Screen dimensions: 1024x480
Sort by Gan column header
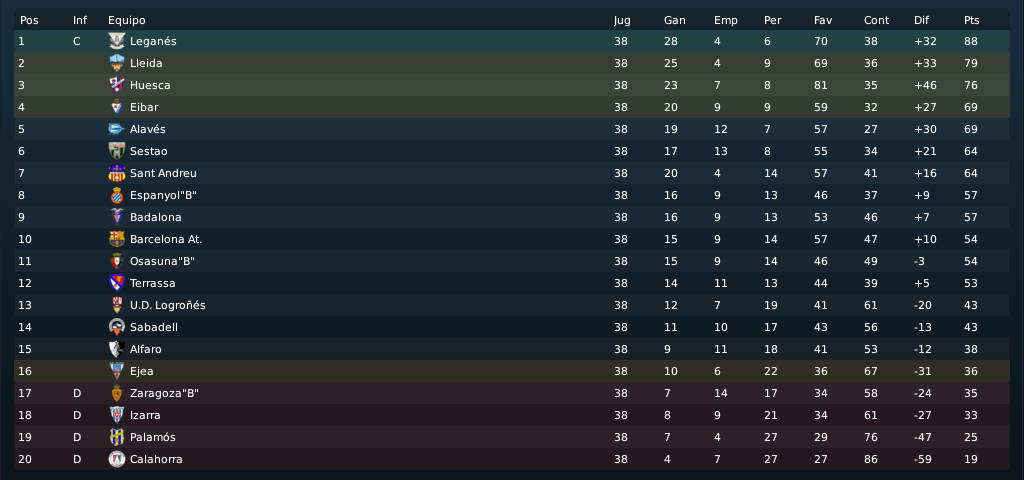(x=675, y=20)
